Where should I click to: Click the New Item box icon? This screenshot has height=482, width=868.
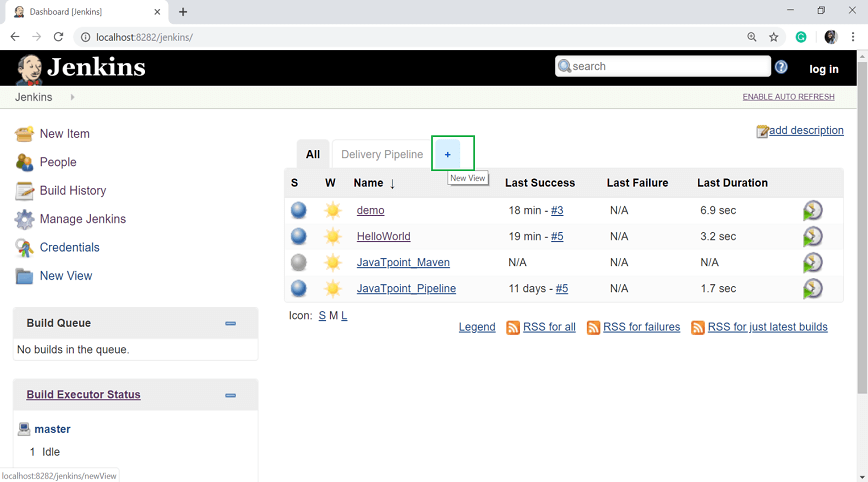coord(24,134)
